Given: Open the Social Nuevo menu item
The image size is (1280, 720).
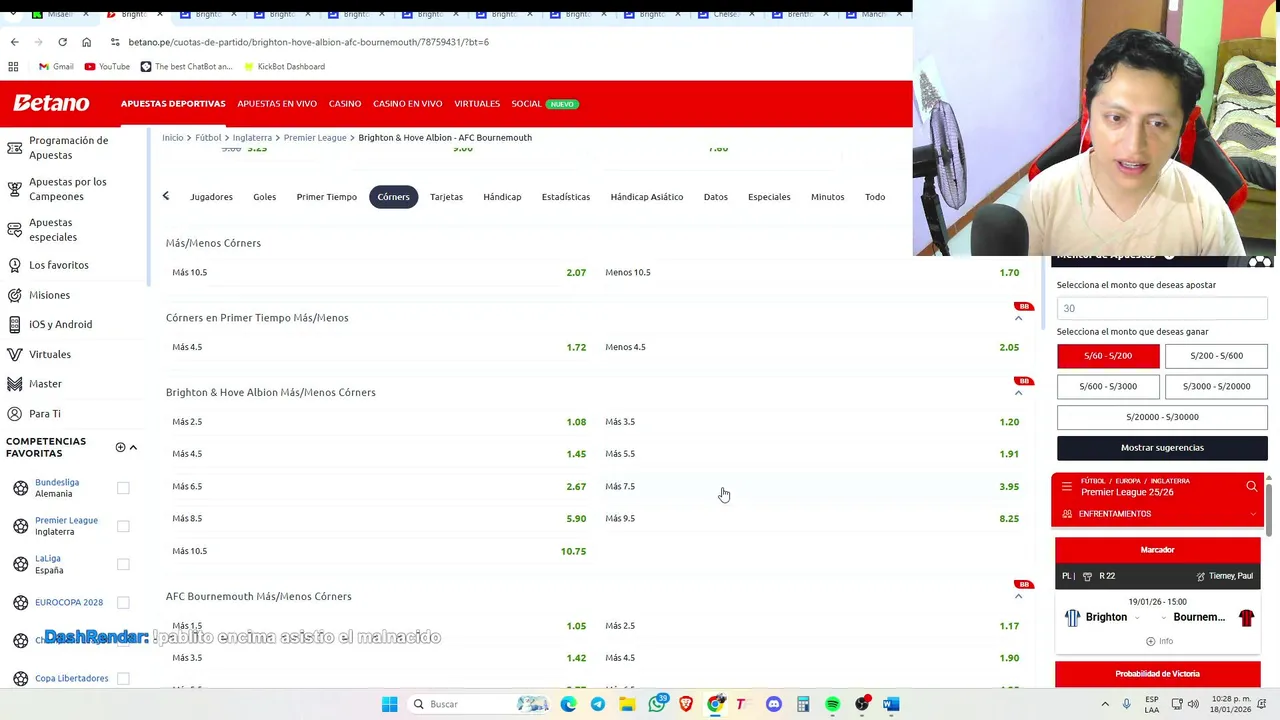Looking at the screenshot, I should [545, 104].
